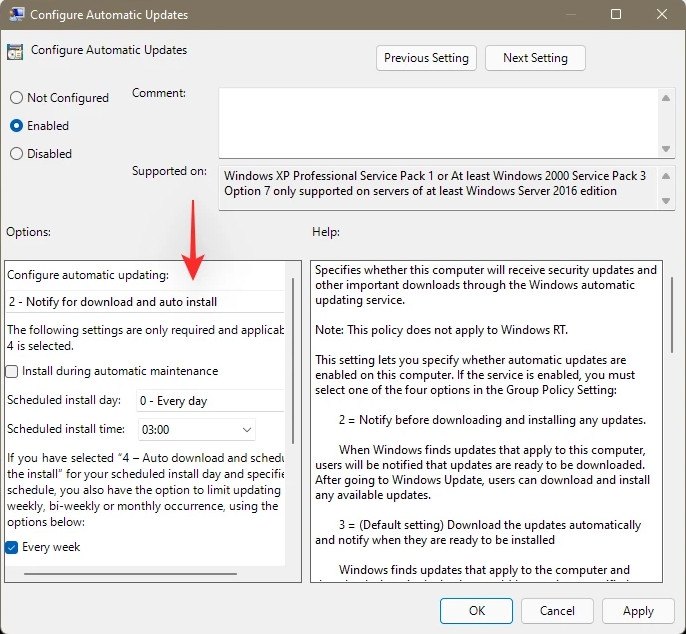Screen dimensions: 686x634
Task: Check Install during automatic maintenance
Action: (12, 371)
